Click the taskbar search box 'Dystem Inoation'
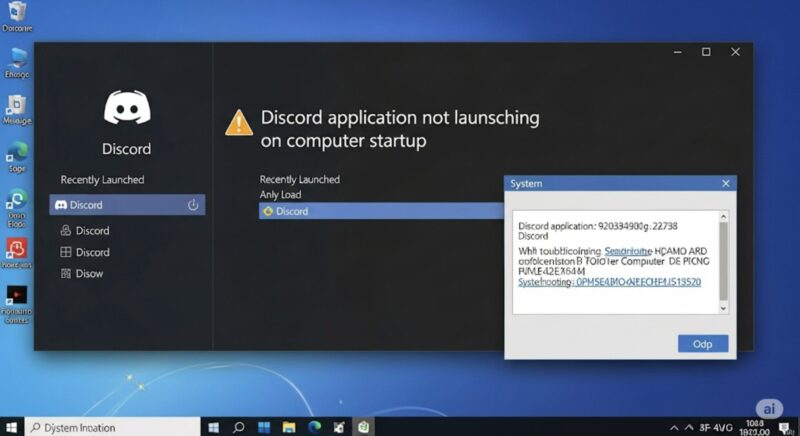Viewport: 800px width, 436px height. click(x=112, y=427)
